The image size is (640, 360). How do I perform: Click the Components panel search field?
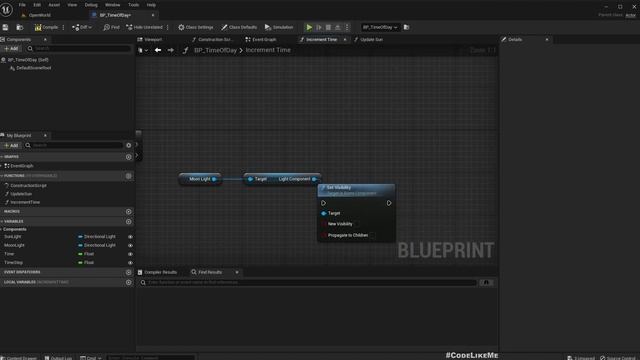point(78,49)
